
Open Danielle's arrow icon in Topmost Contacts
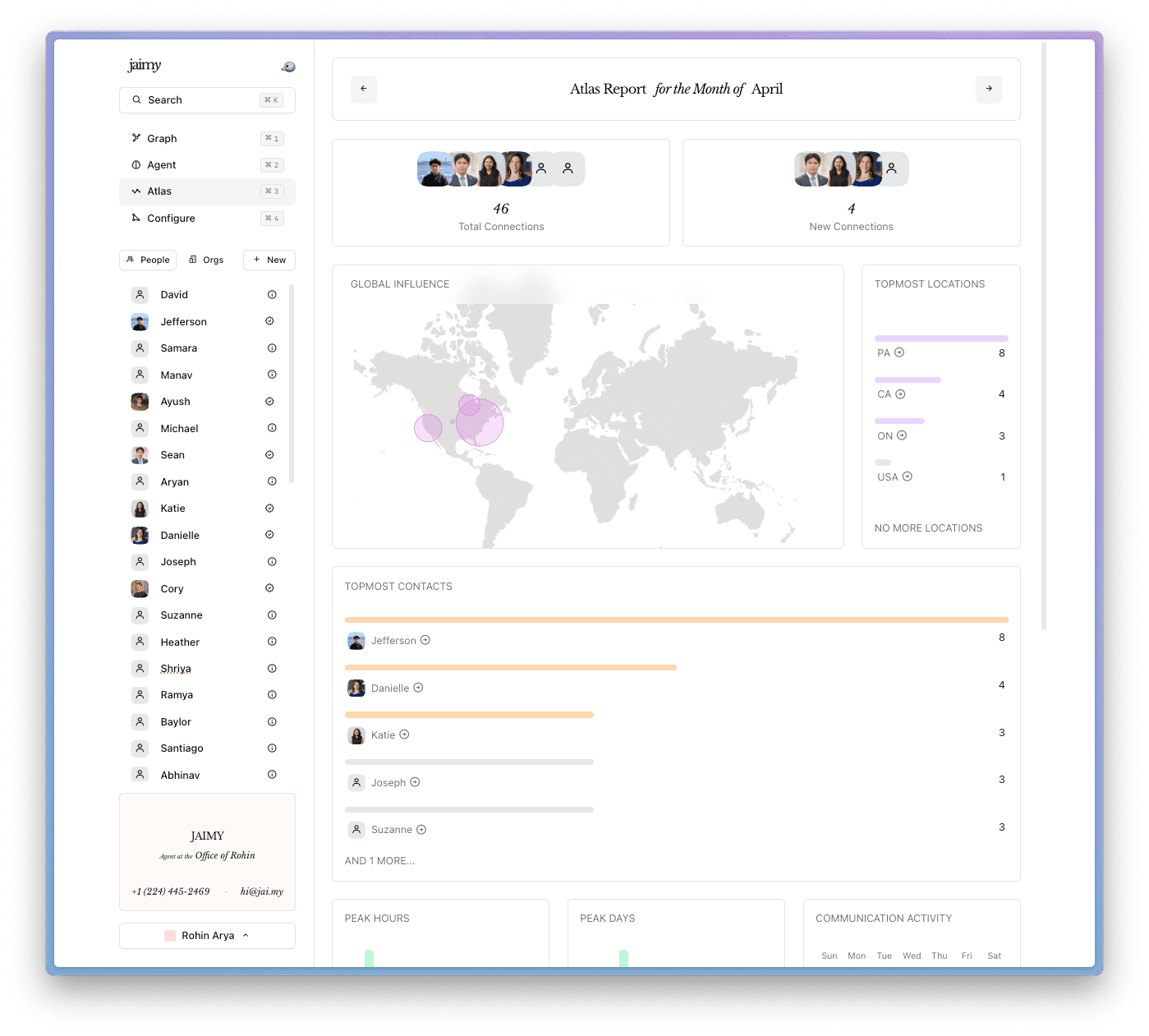coord(418,688)
